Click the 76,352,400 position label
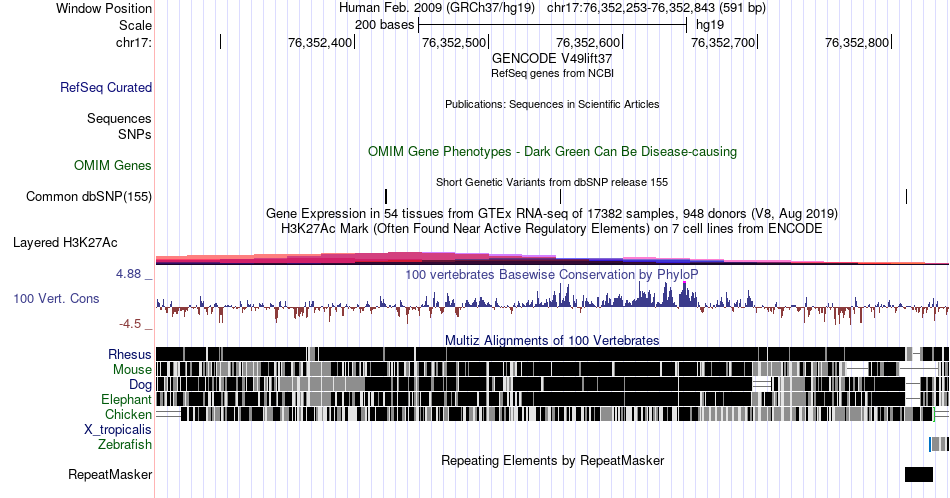This screenshot has width=950, height=498. point(320,42)
